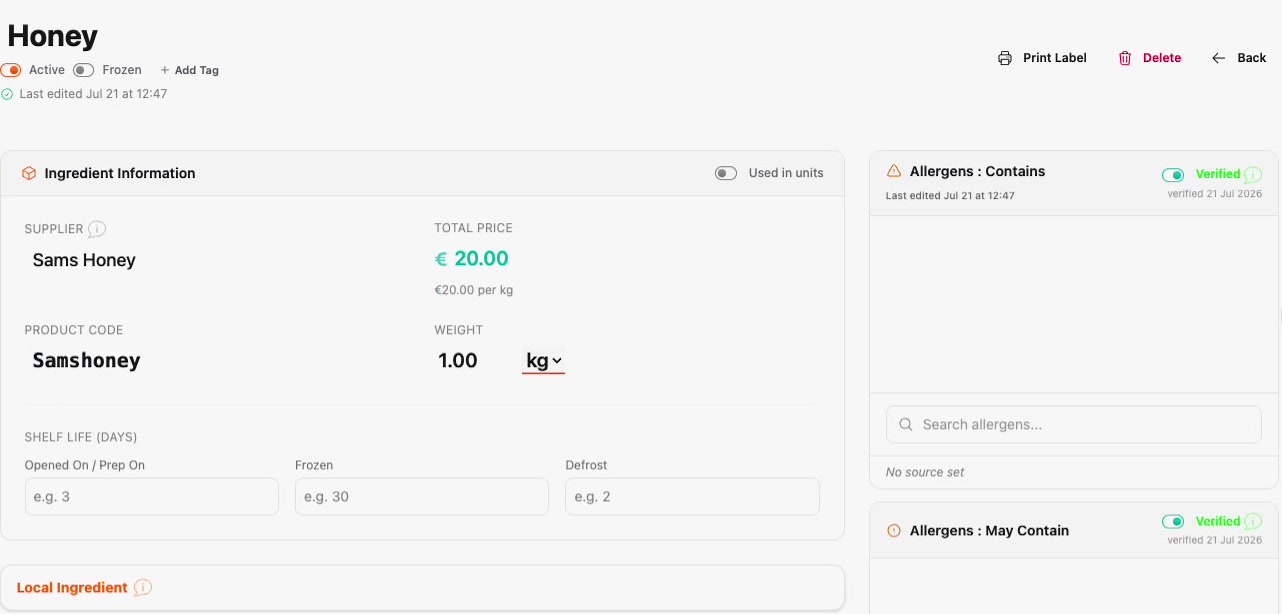Enable the Frozen switch
This screenshot has width=1282, height=614.
click(x=84, y=70)
